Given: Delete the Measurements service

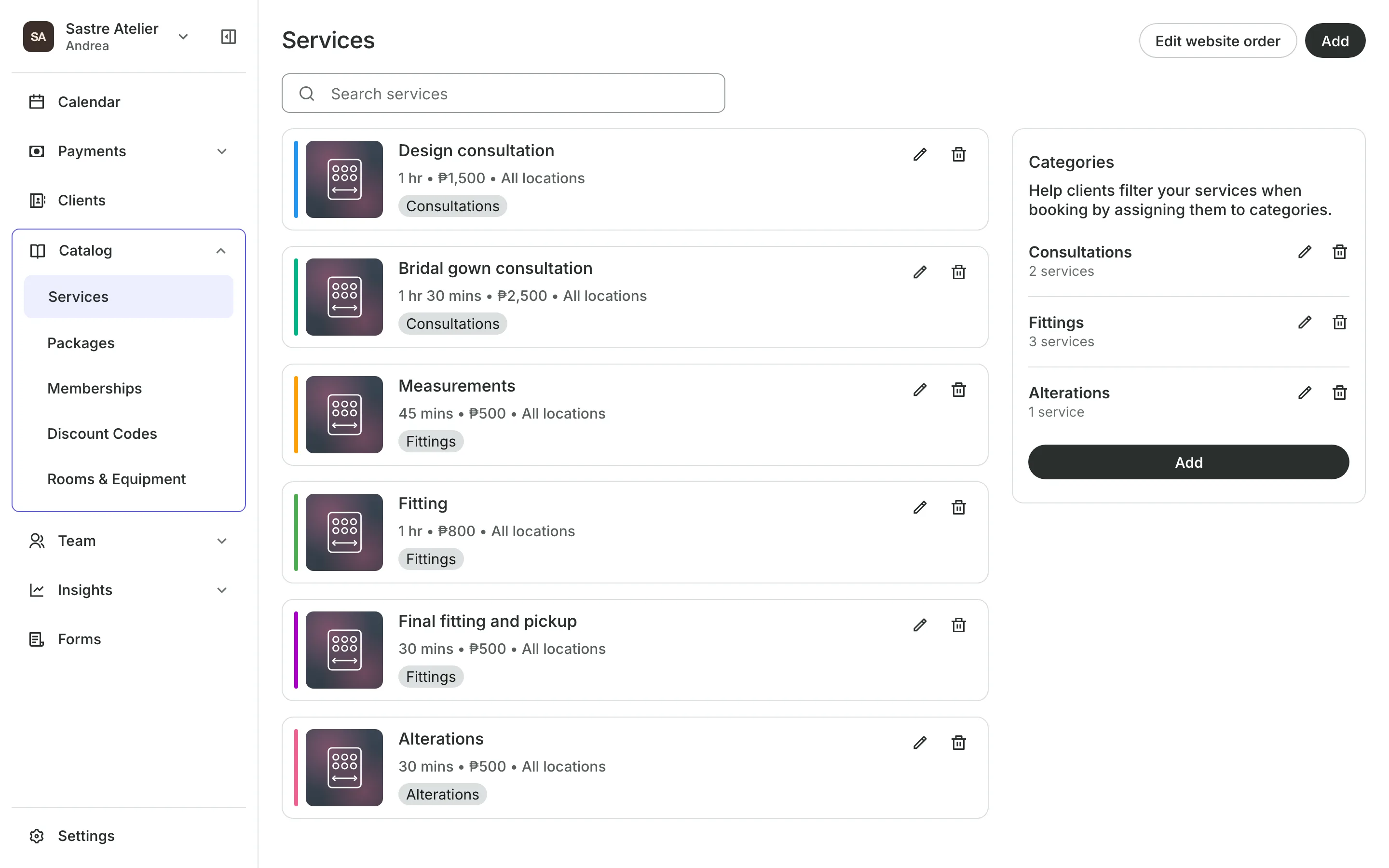Looking at the screenshot, I should tap(958, 390).
